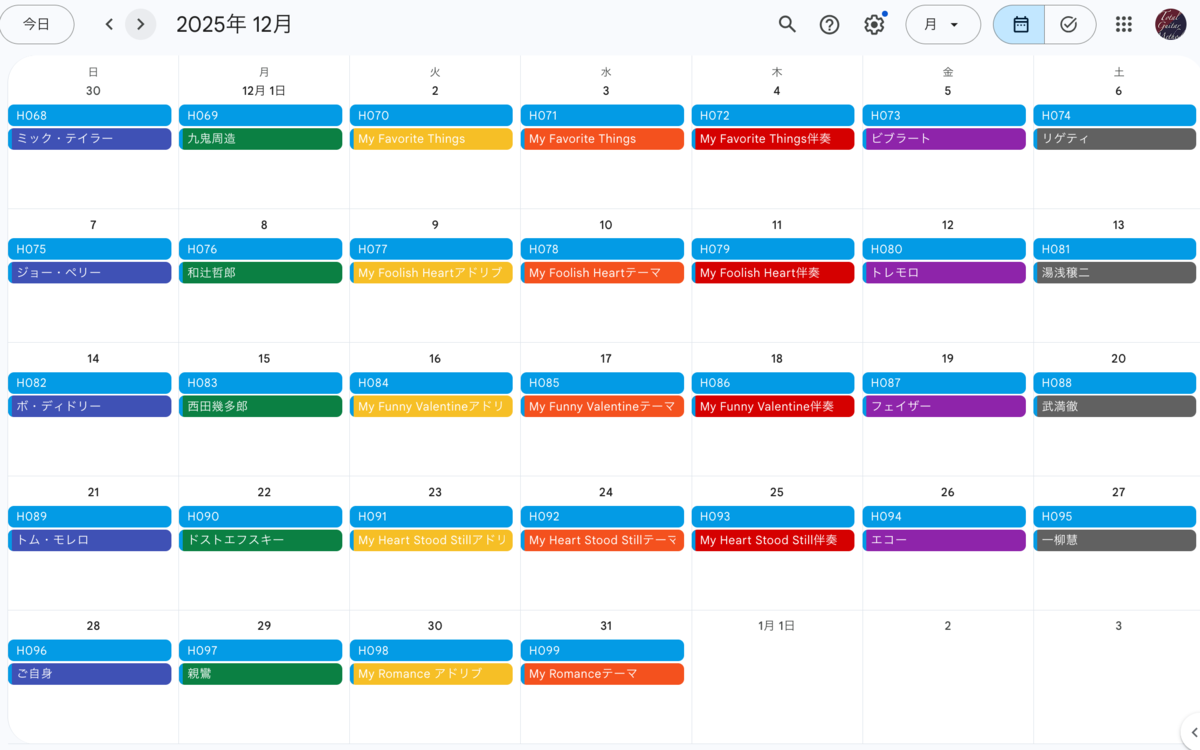Open event H084 on the 16th
1200x750 pixels.
(x=432, y=383)
